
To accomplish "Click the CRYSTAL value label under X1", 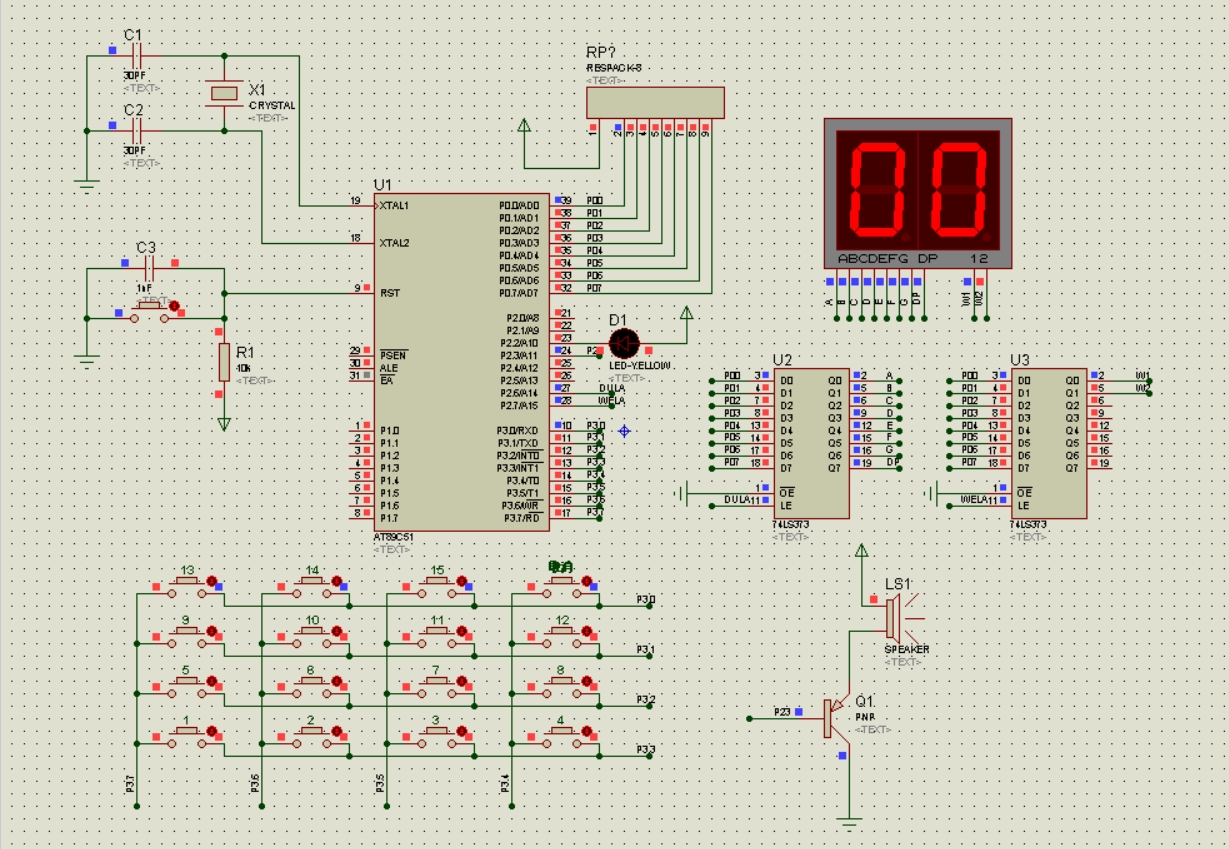I will 272,105.
